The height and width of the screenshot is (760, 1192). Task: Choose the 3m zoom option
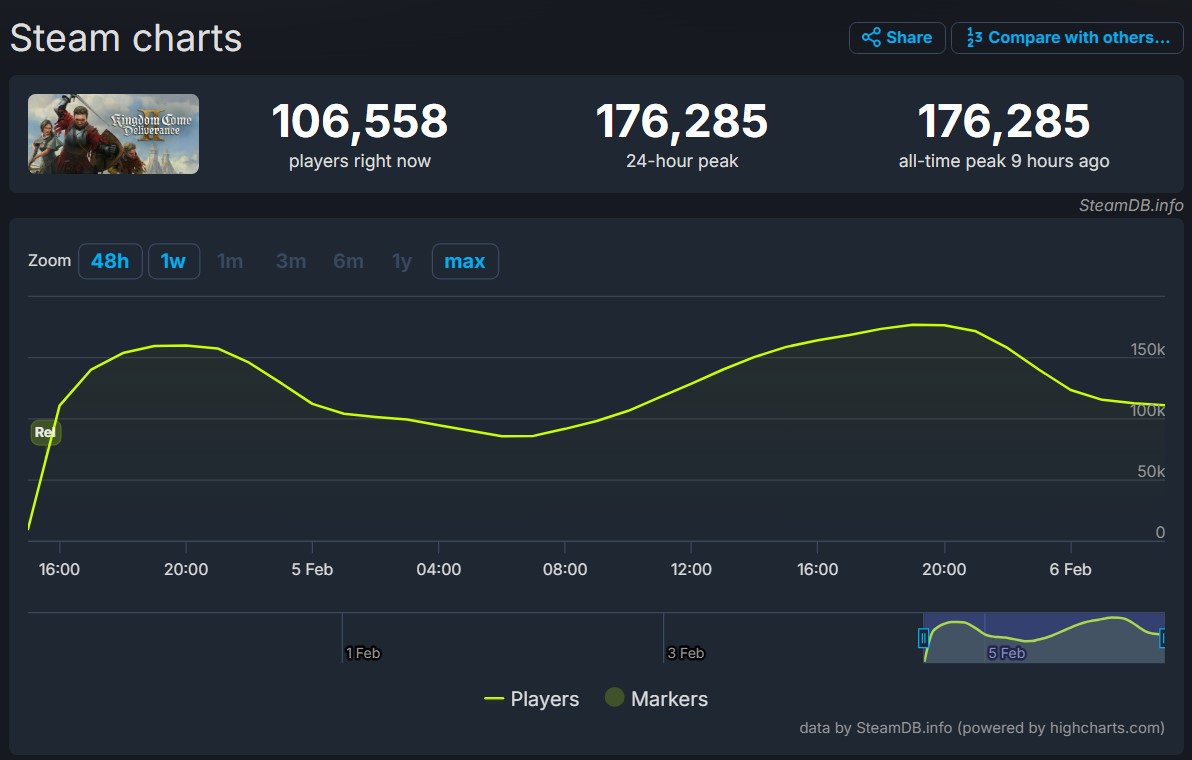290,261
